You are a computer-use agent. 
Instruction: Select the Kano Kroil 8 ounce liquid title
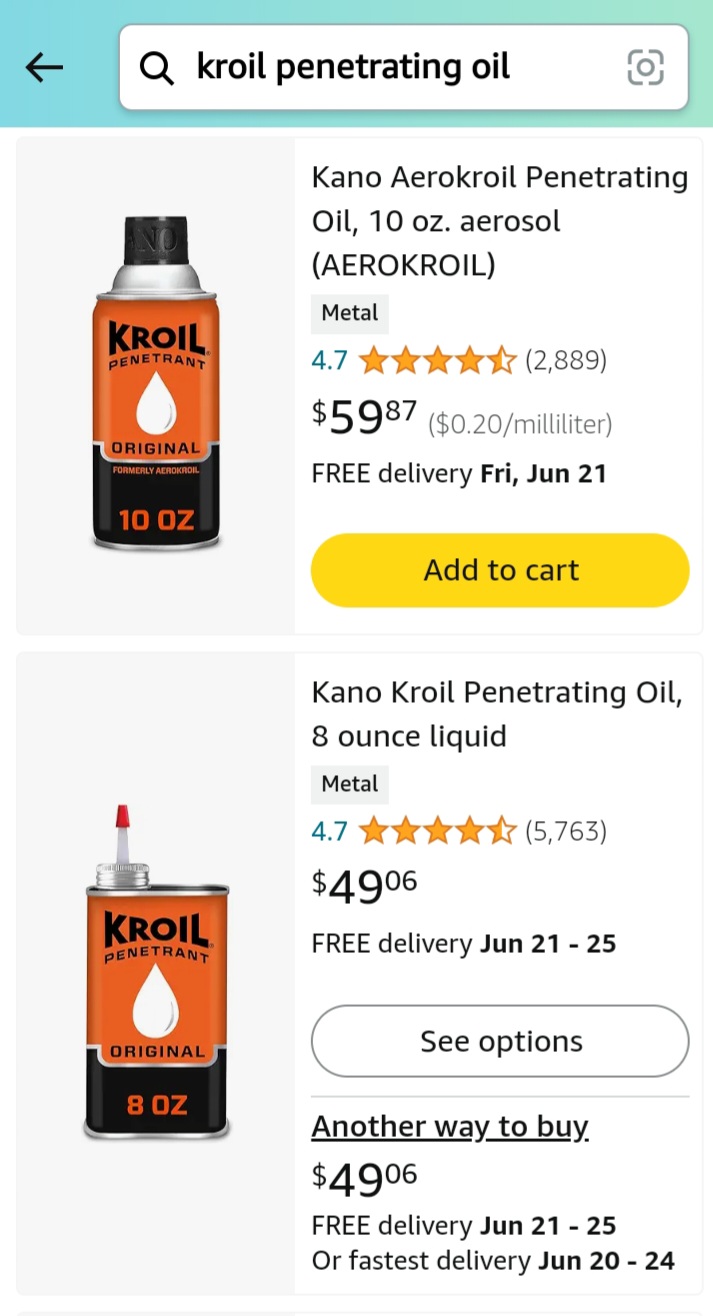pyautogui.click(x=497, y=713)
